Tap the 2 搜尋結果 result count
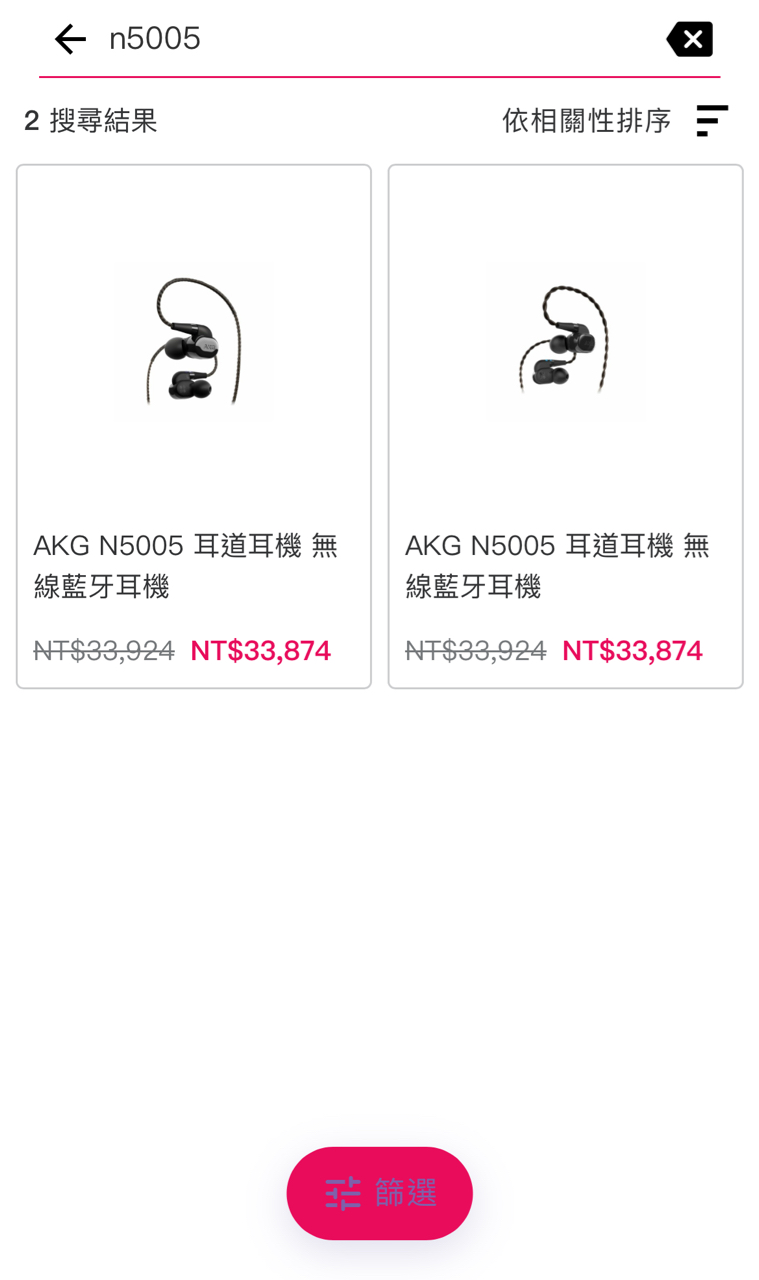The width and height of the screenshot is (759, 1280). tap(91, 121)
